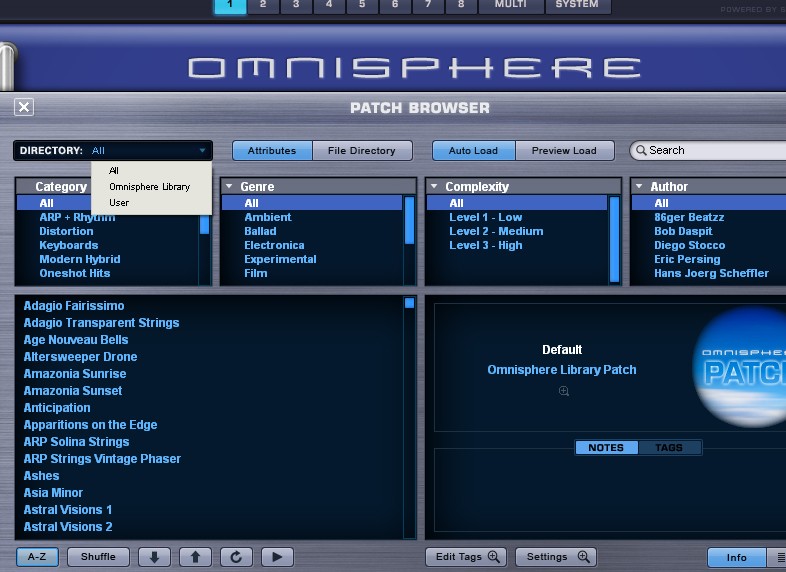Open Settings zoom panel
Screen dimensions: 786x572
556,557
